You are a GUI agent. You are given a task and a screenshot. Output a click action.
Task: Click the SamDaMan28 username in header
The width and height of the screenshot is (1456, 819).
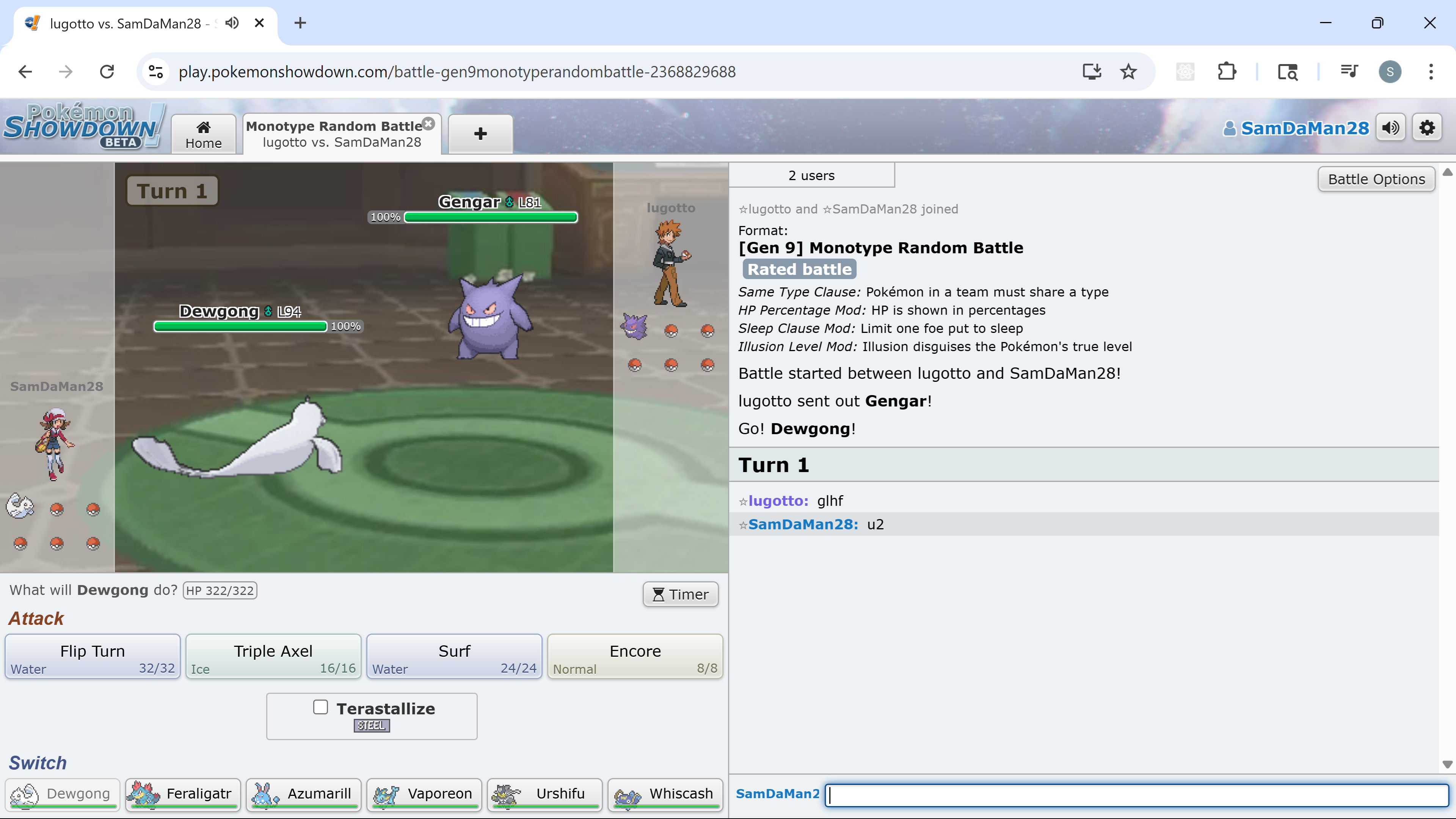[x=1296, y=128]
